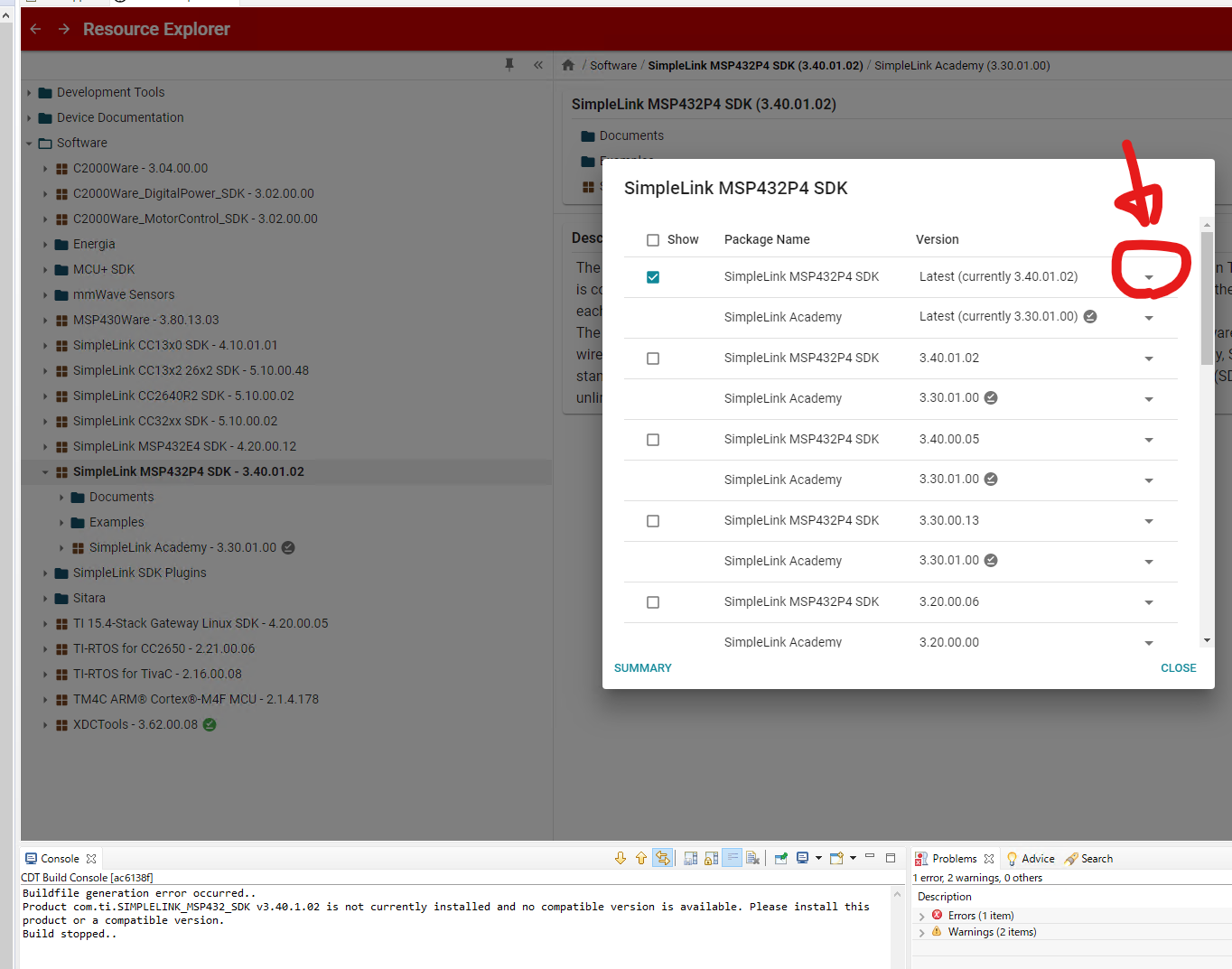The height and width of the screenshot is (969, 1232).
Task: Open dropdown for SDK 3.40.00.05 row
Action: 1149,440
